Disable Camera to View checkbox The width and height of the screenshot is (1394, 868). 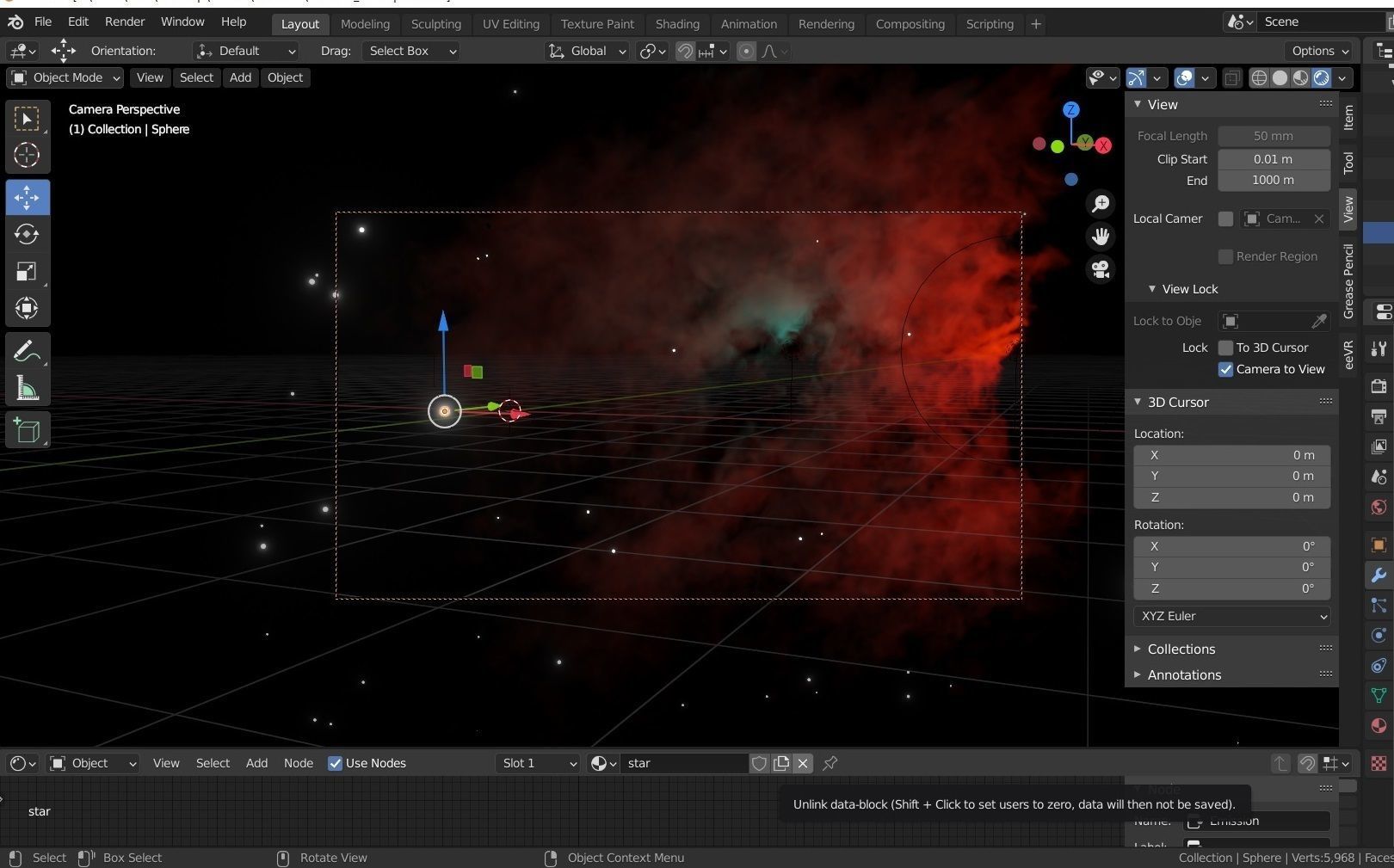point(1225,369)
